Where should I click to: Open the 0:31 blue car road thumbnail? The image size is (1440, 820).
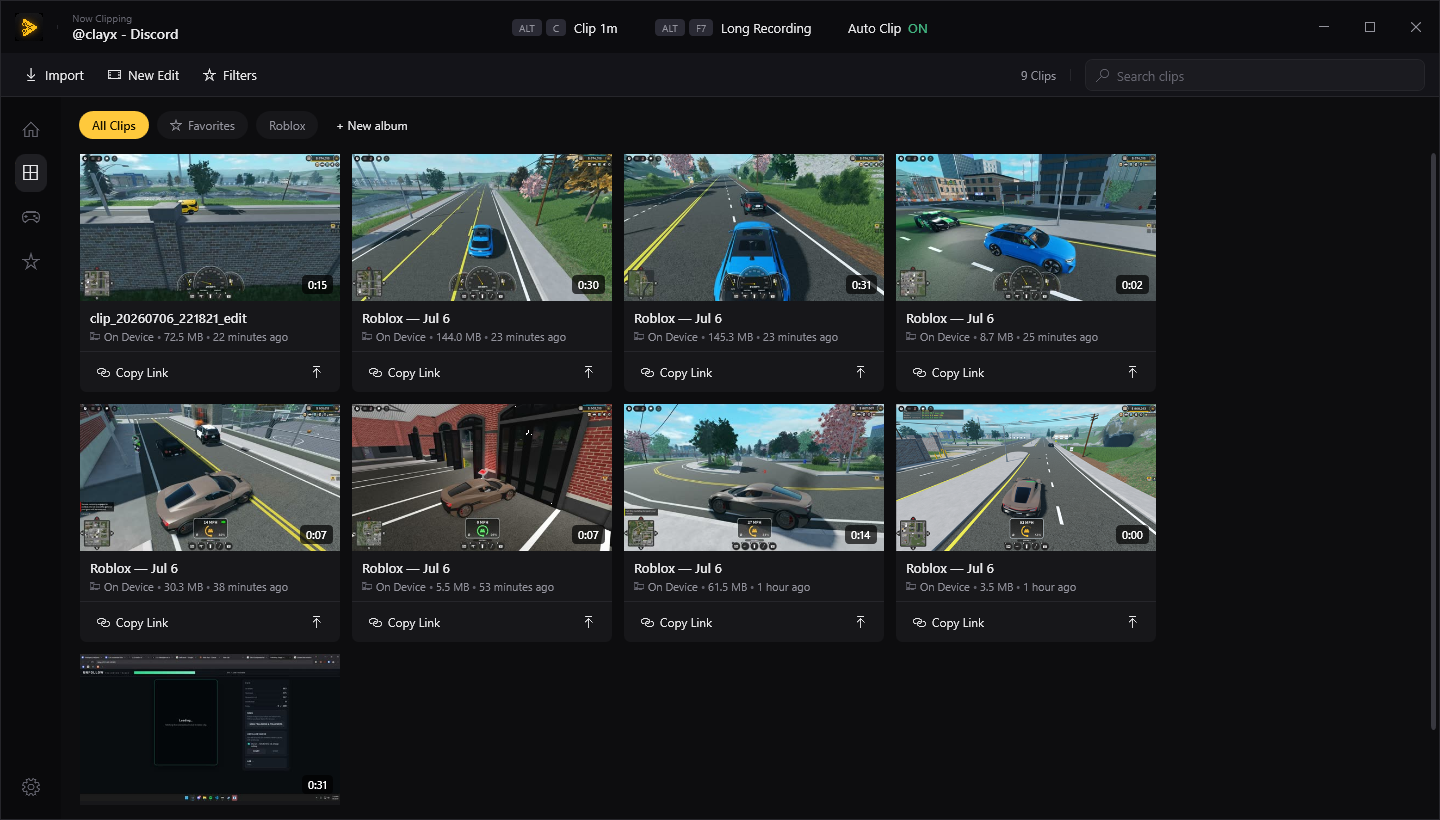tap(754, 227)
